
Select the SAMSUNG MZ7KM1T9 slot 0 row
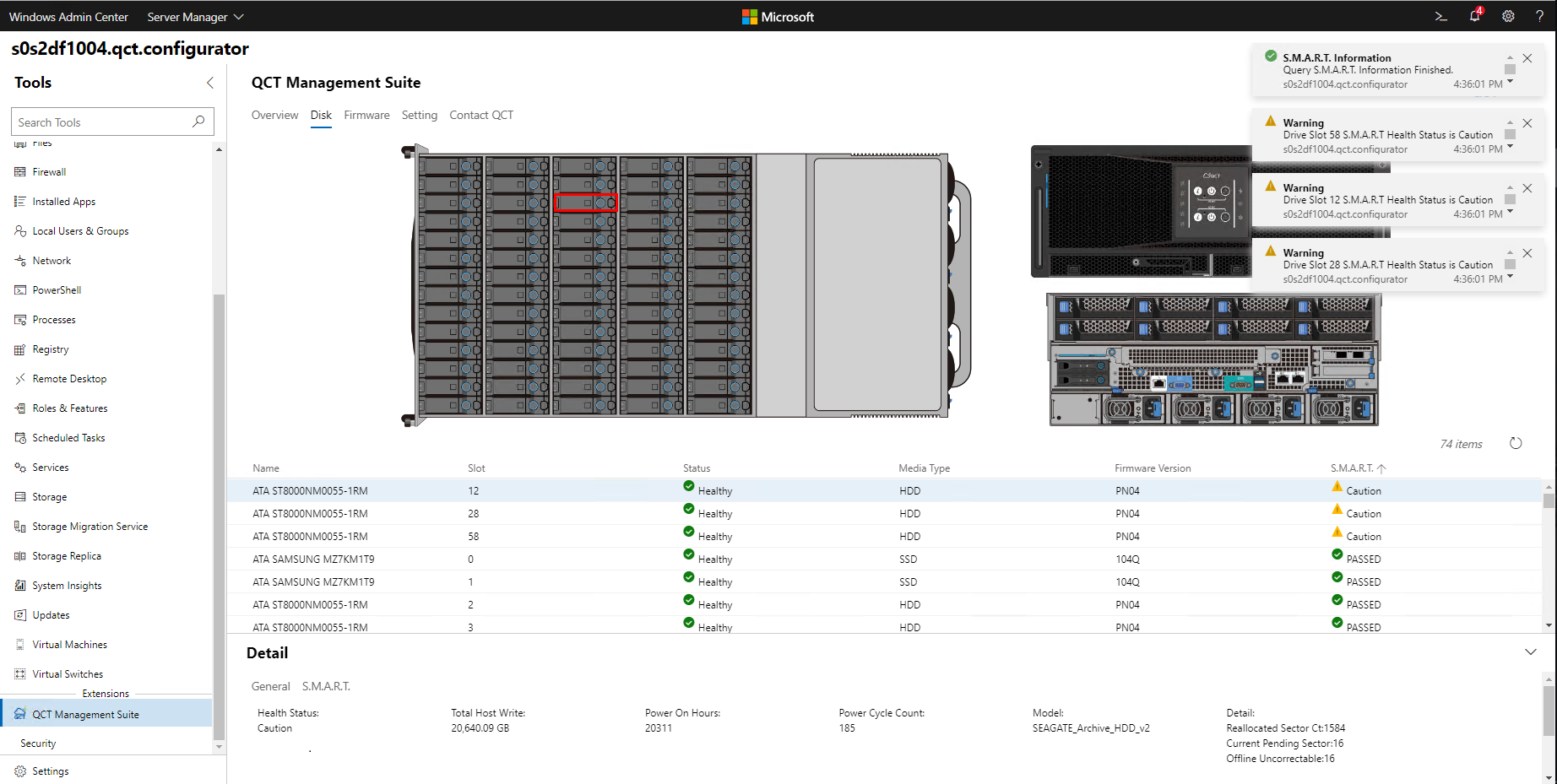click(885, 560)
